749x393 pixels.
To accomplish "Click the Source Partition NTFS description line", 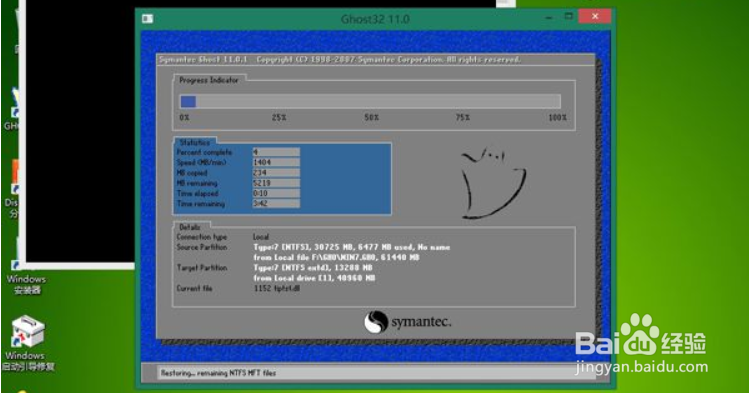I will [x=352, y=247].
